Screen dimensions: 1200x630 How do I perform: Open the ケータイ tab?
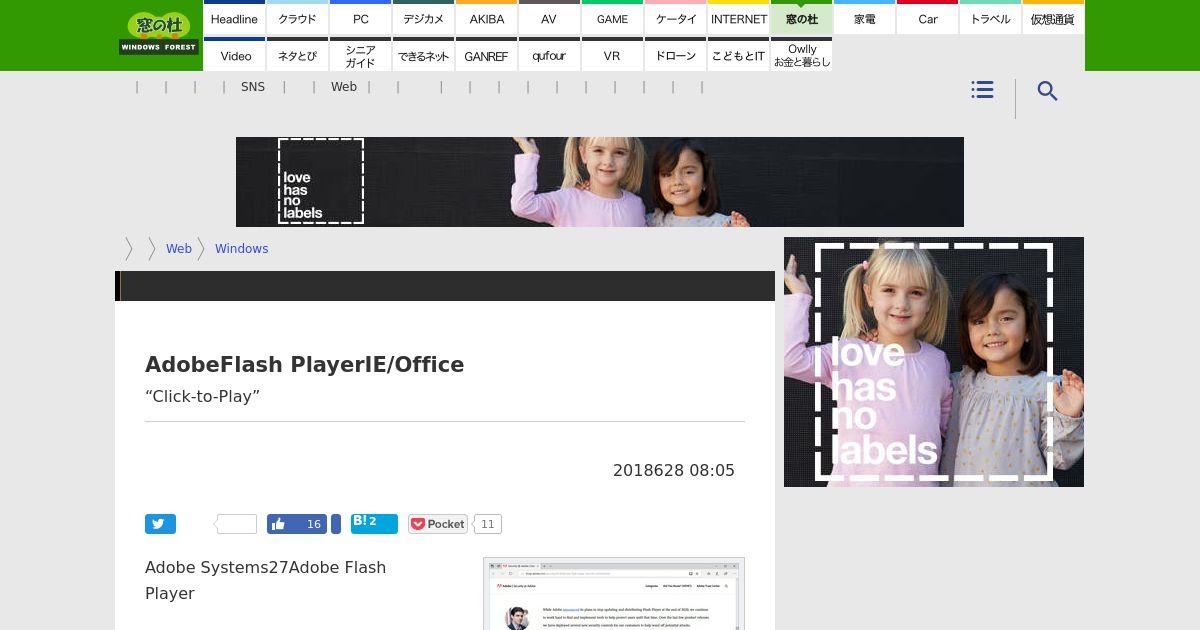[675, 19]
